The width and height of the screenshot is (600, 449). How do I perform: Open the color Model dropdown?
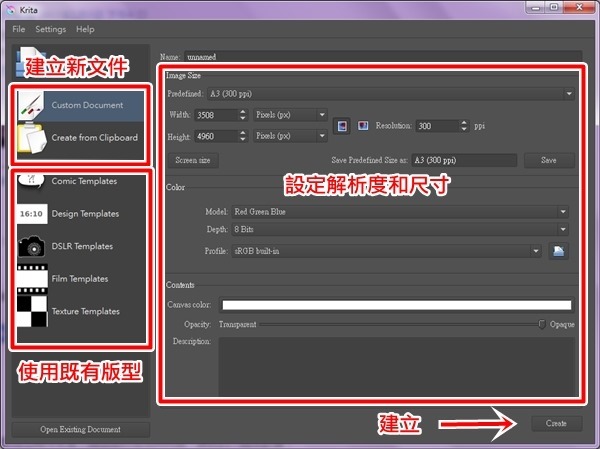point(400,212)
